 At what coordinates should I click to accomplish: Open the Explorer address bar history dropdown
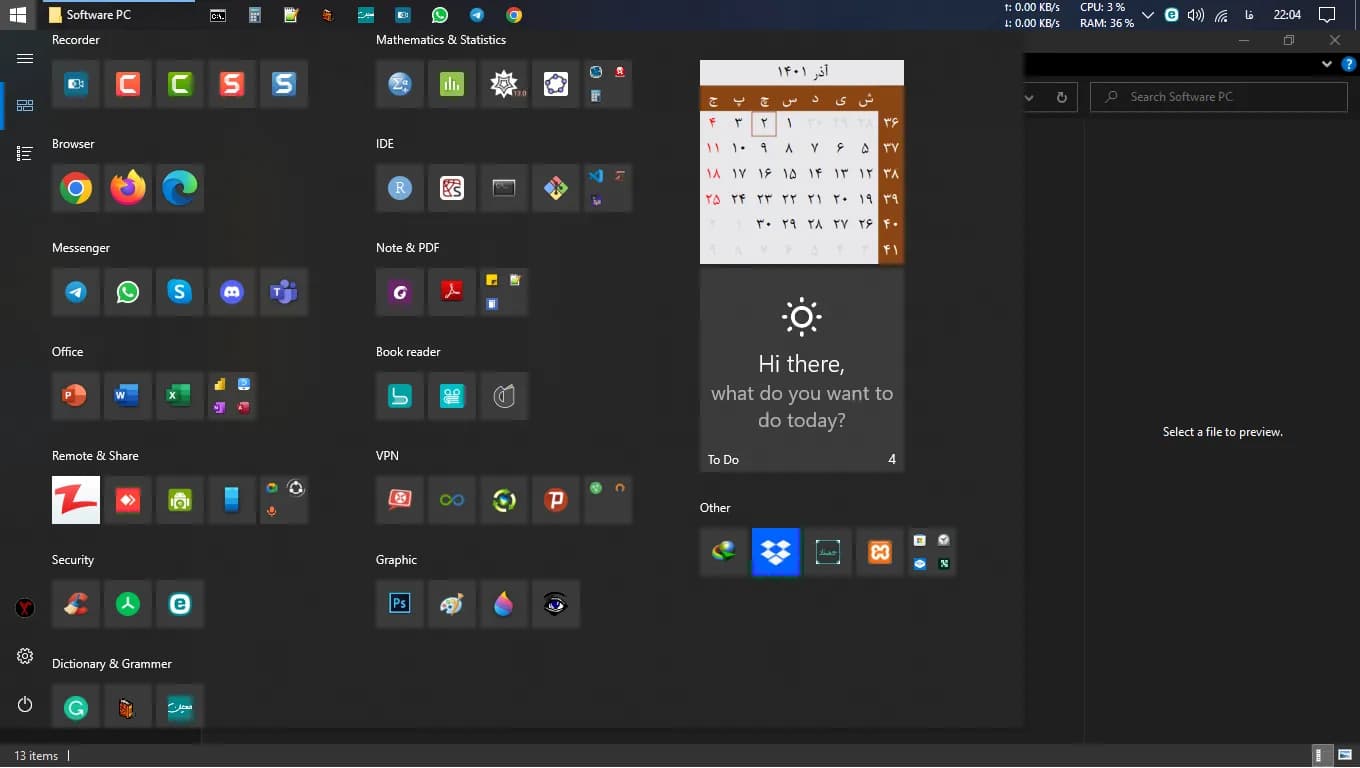point(1029,97)
